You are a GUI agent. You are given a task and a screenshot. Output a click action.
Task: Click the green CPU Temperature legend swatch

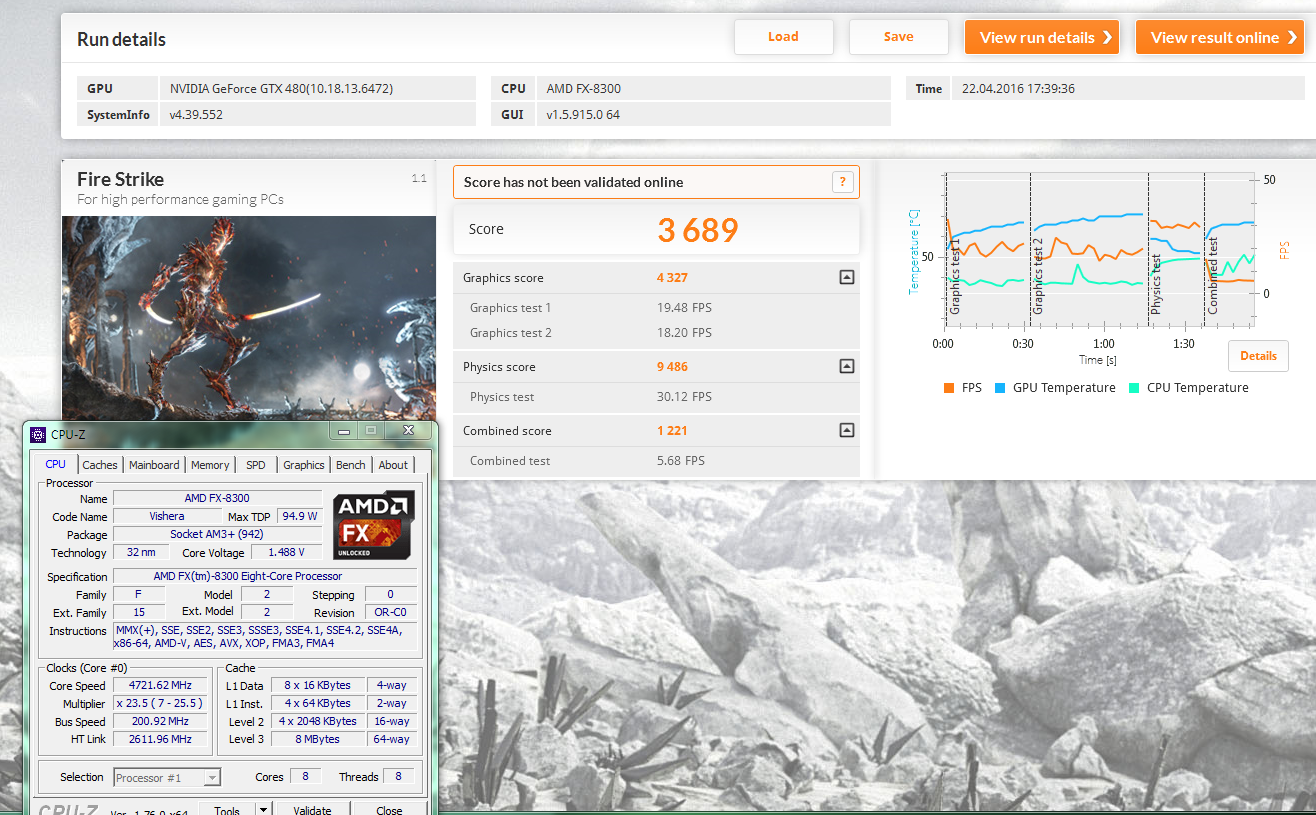click(1134, 388)
